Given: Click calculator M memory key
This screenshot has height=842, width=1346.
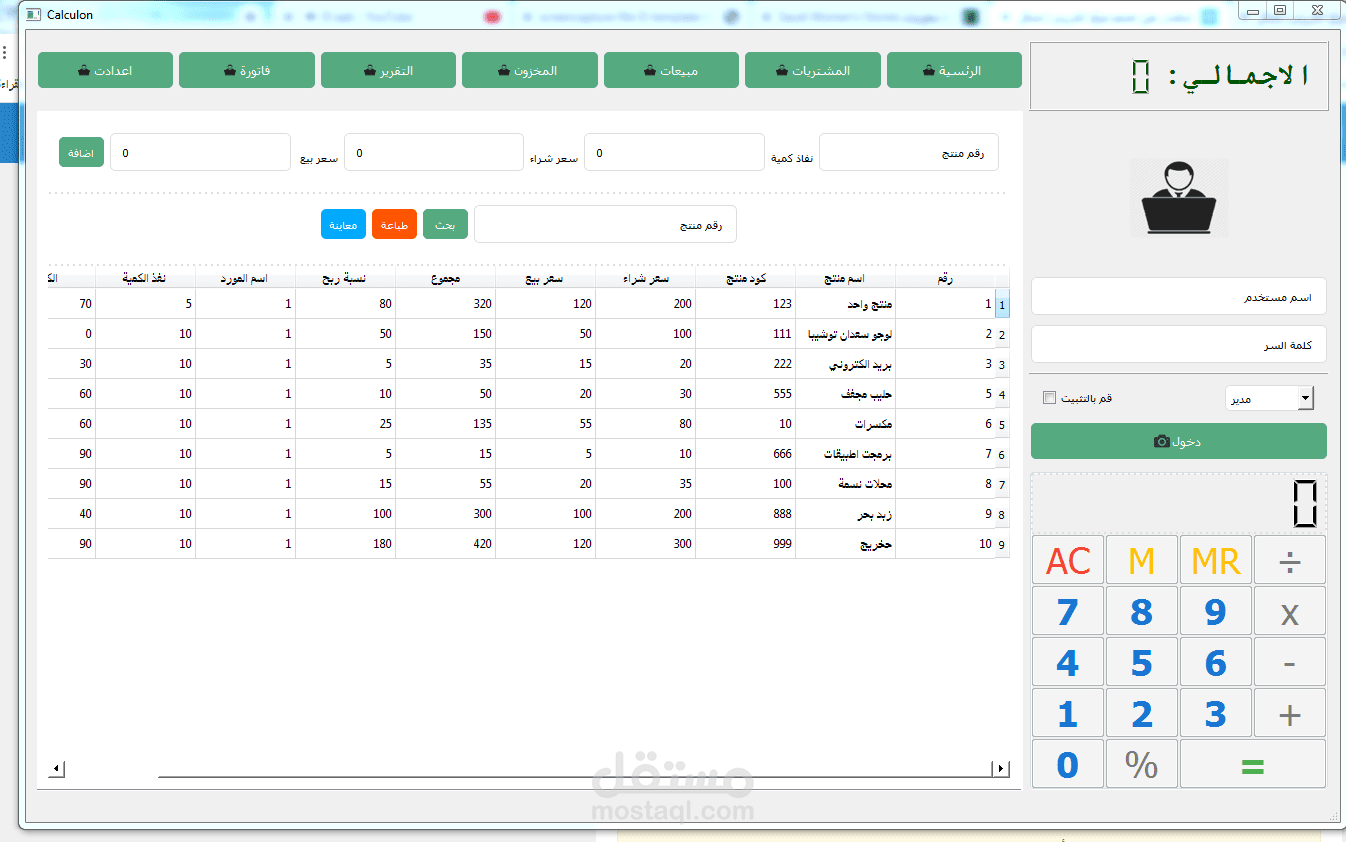Looking at the screenshot, I should pos(1142,560).
